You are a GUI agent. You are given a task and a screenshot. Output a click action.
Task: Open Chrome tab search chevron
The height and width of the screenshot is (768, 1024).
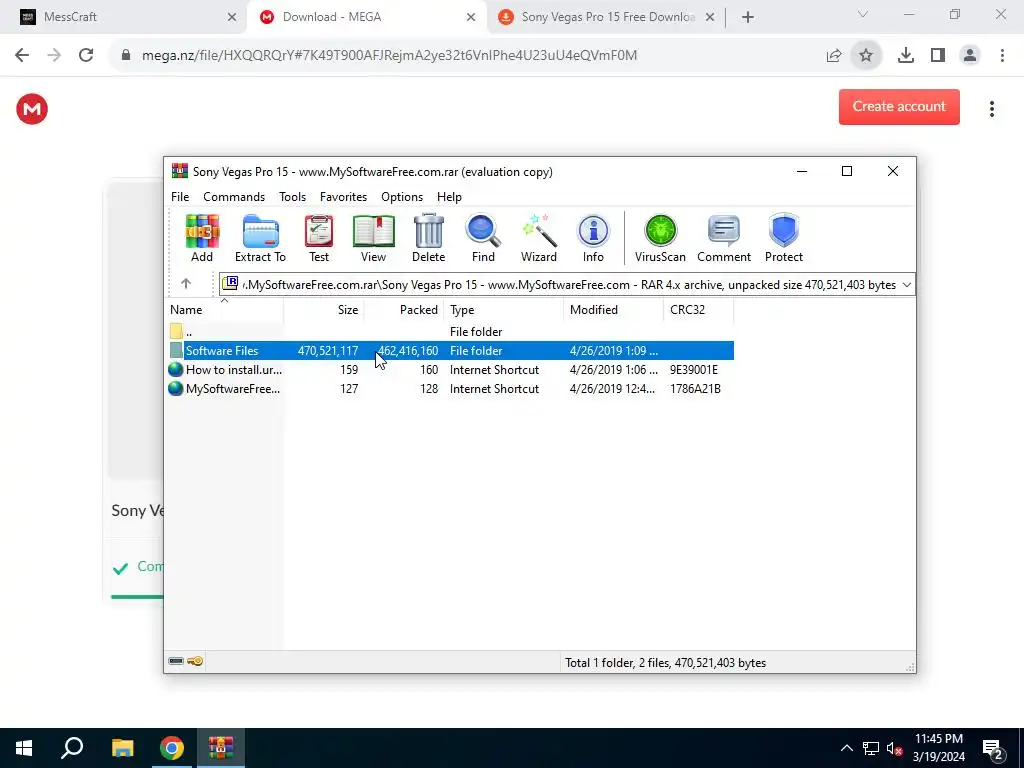863,14
